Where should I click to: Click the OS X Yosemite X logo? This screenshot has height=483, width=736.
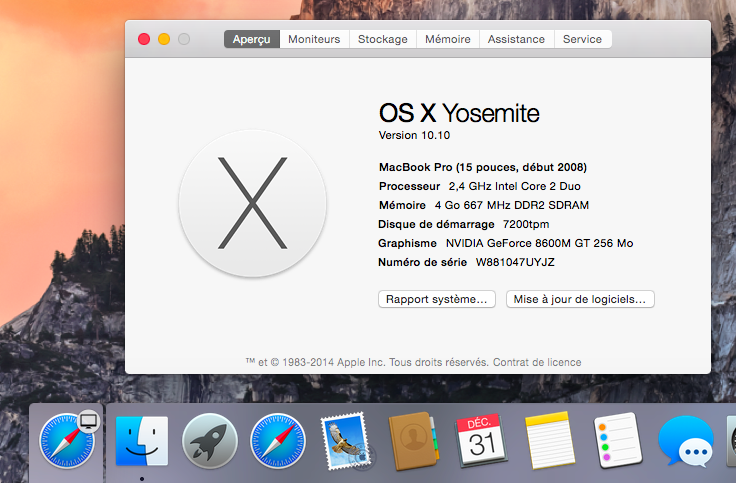tap(253, 203)
